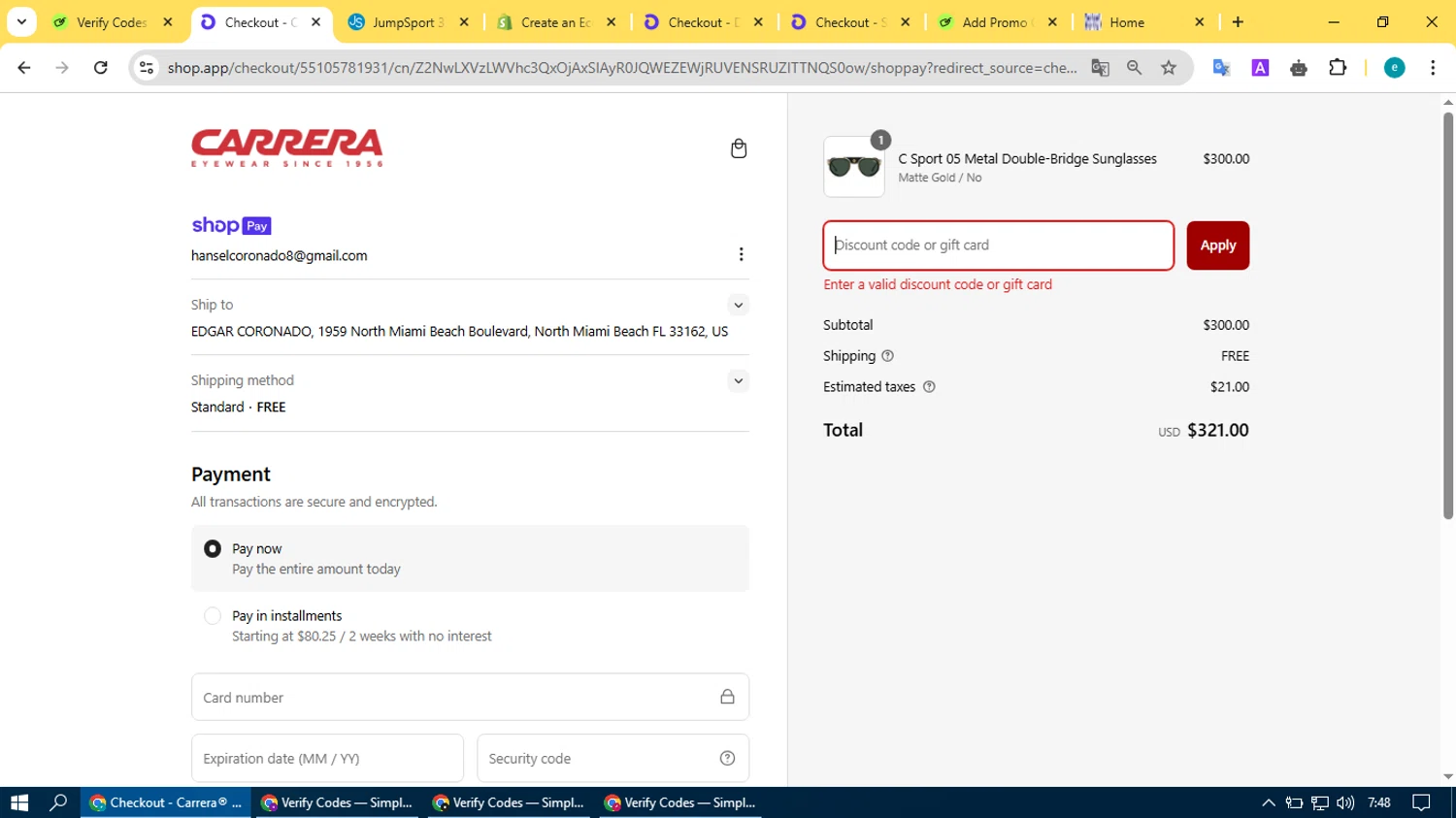Click the Estimated taxes help icon

tap(929, 387)
